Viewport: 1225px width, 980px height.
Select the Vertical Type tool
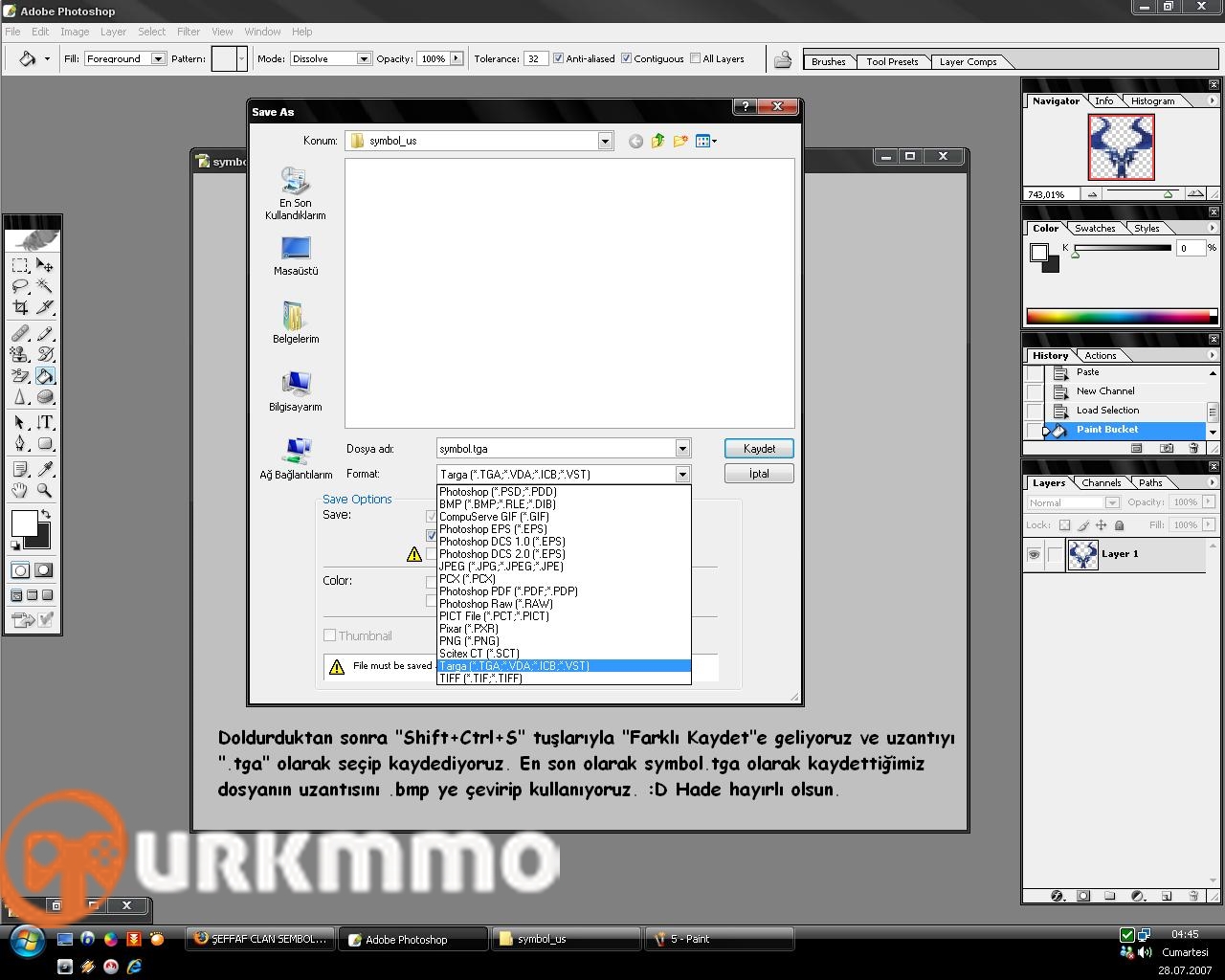click(x=44, y=422)
